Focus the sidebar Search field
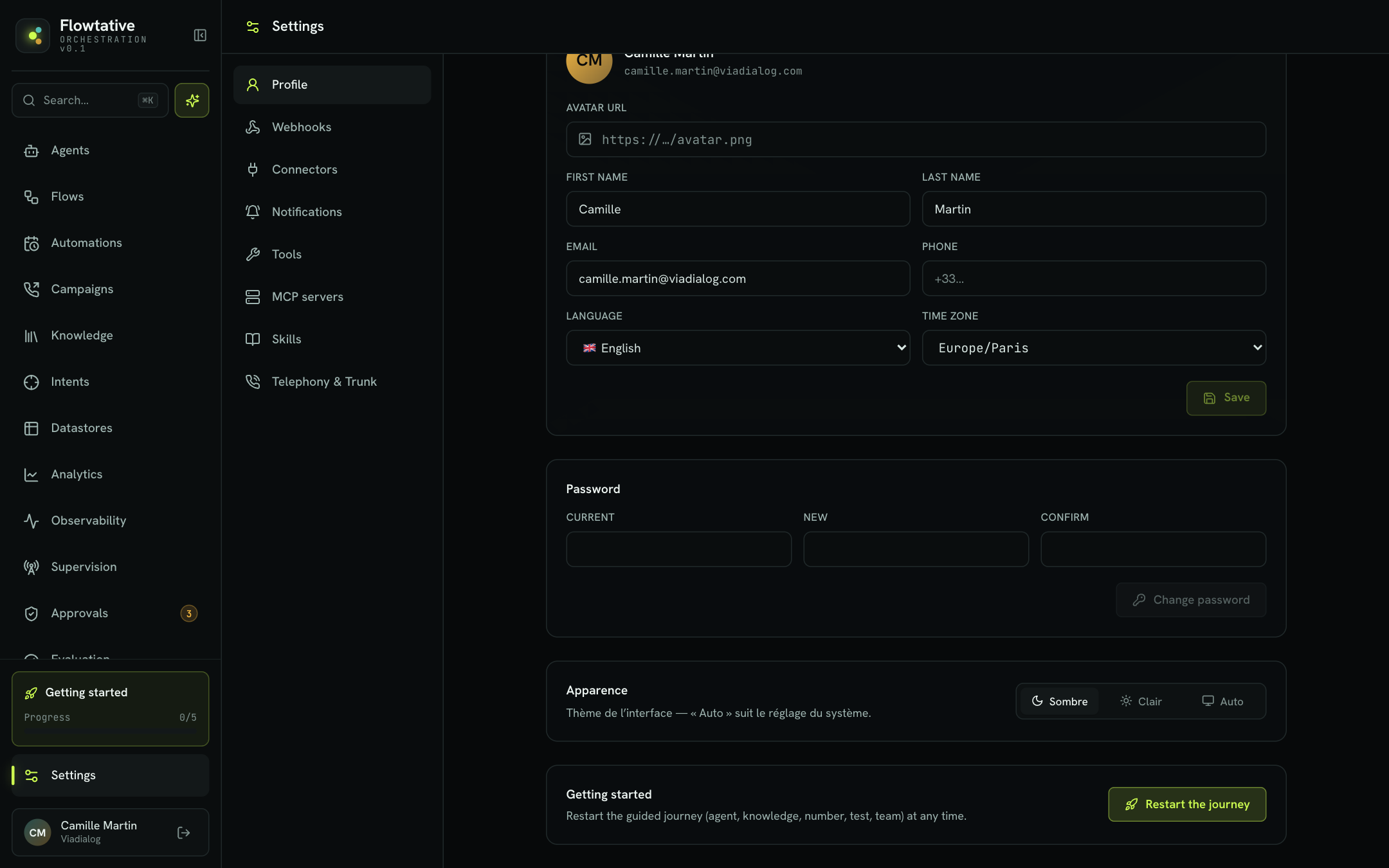The image size is (1389, 868). coord(90,100)
